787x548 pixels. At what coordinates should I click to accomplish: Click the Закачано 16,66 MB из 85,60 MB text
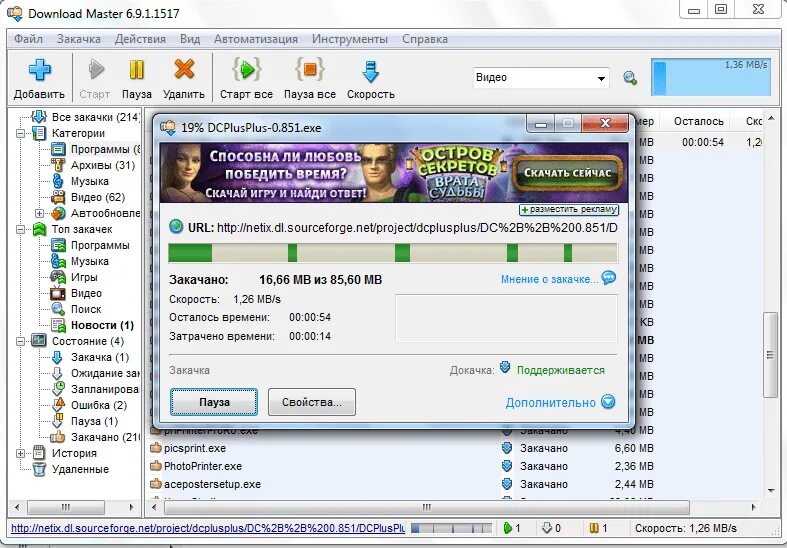click(276, 280)
